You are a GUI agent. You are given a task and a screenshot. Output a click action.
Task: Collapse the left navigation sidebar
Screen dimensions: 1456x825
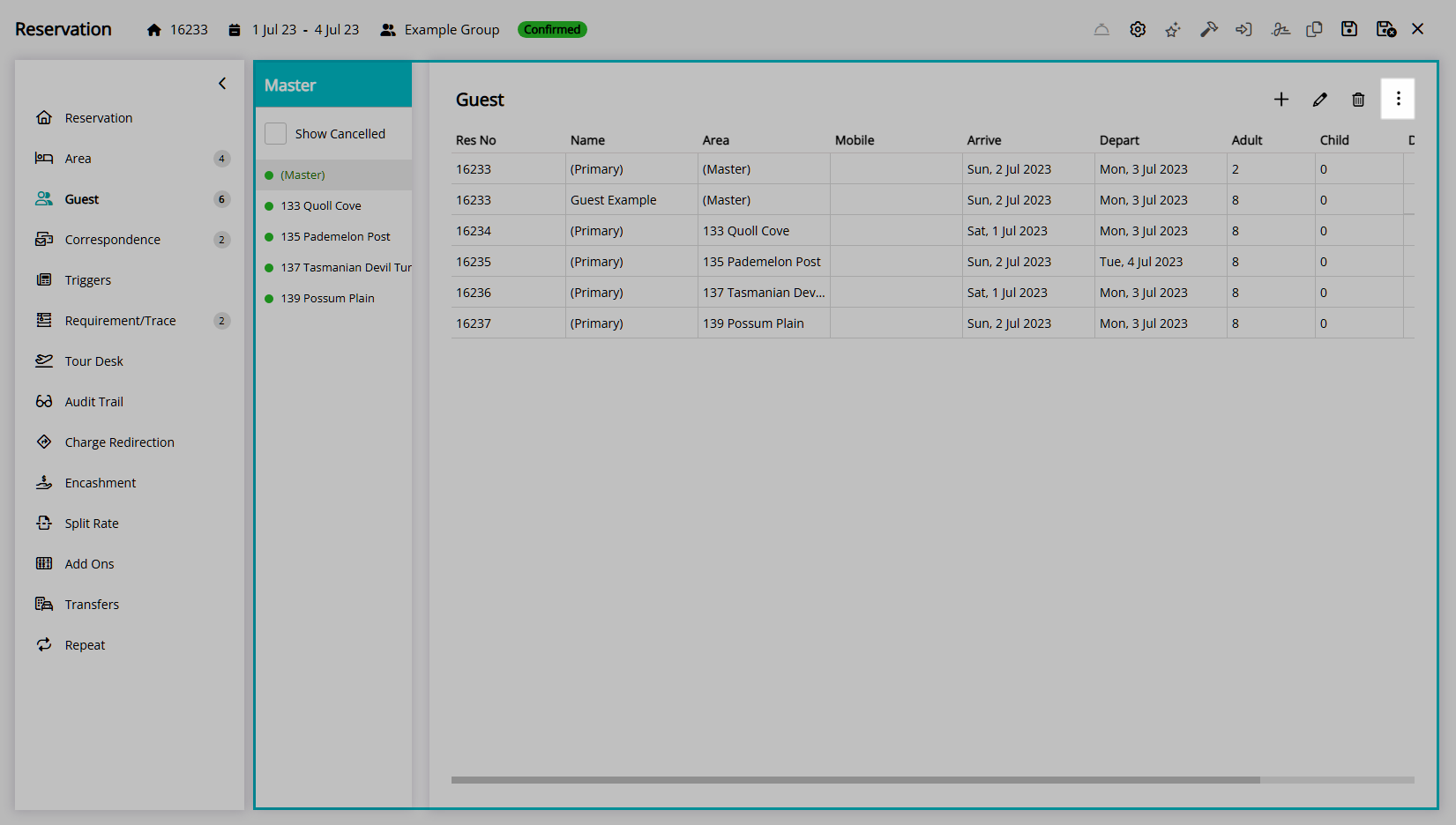tap(222, 84)
